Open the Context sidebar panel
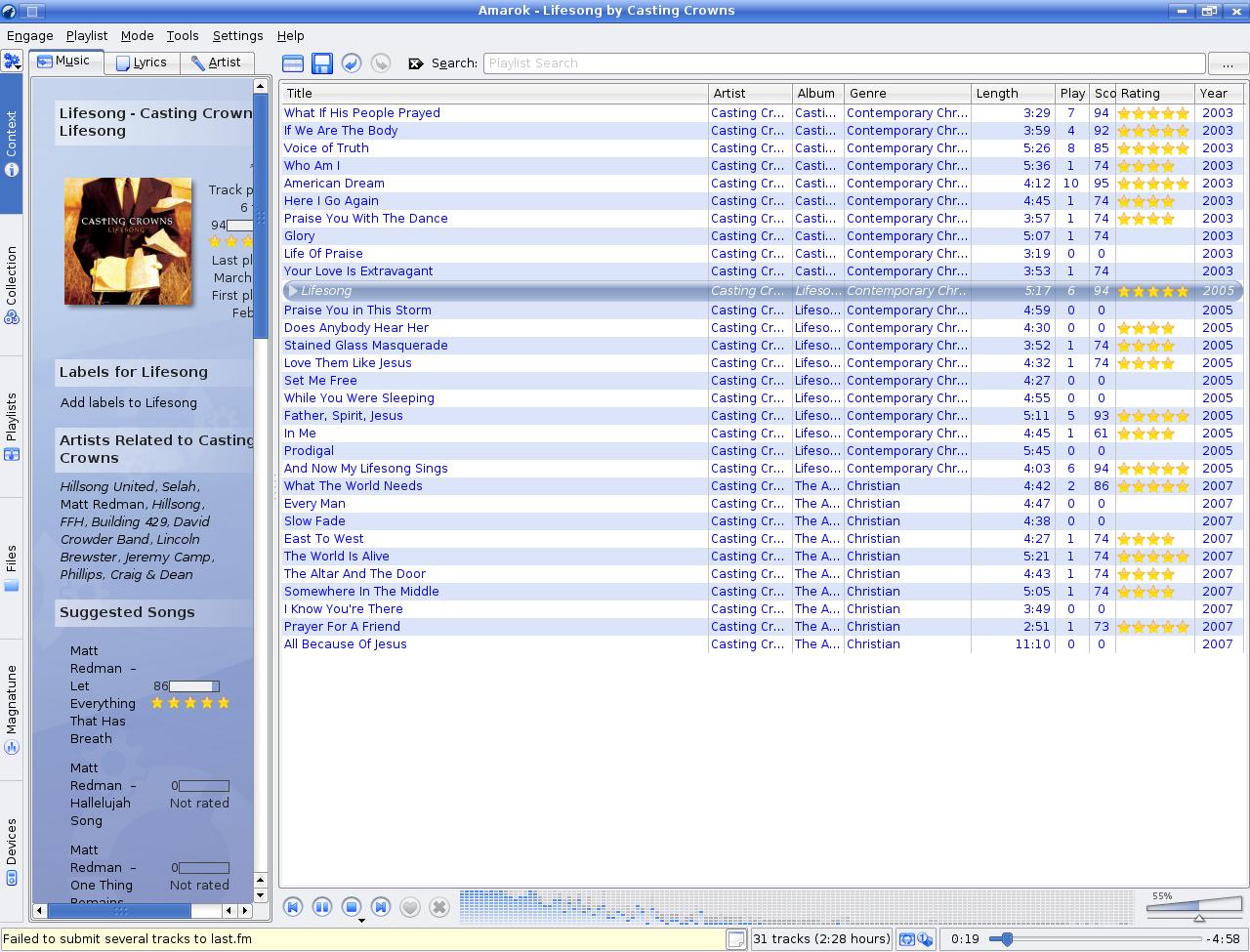 click(x=12, y=144)
